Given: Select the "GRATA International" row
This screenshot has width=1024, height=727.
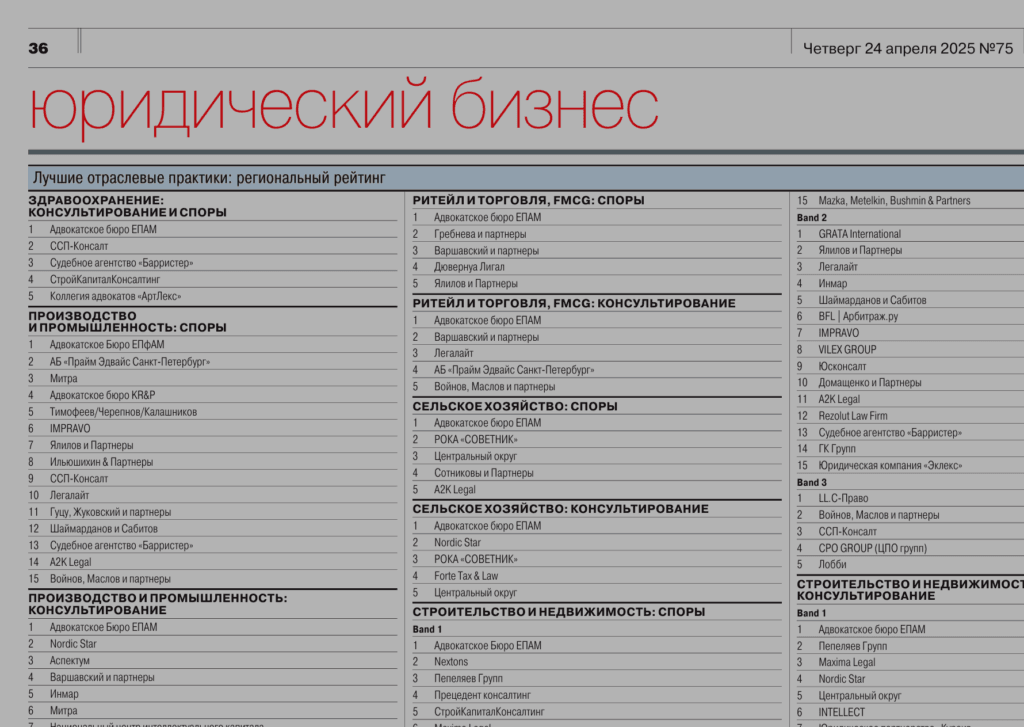Looking at the screenshot, I should coord(910,234).
